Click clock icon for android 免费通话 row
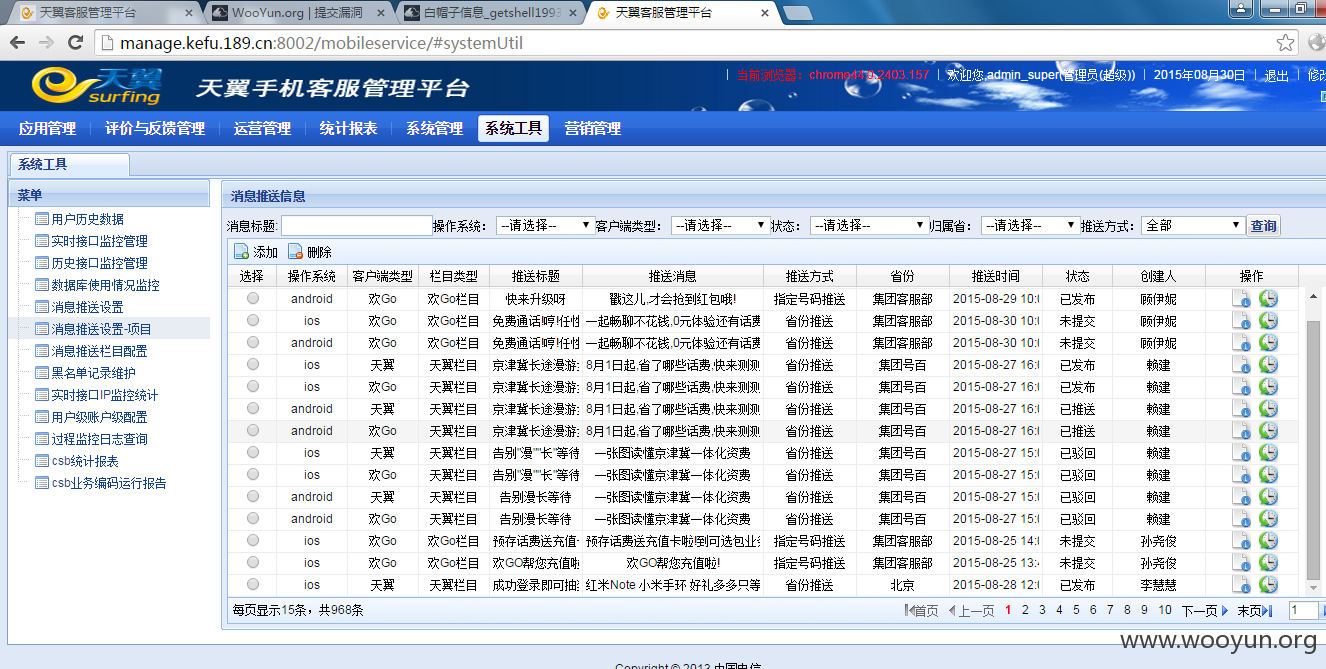Screen dimensions: 1326x669 click(x=1268, y=342)
